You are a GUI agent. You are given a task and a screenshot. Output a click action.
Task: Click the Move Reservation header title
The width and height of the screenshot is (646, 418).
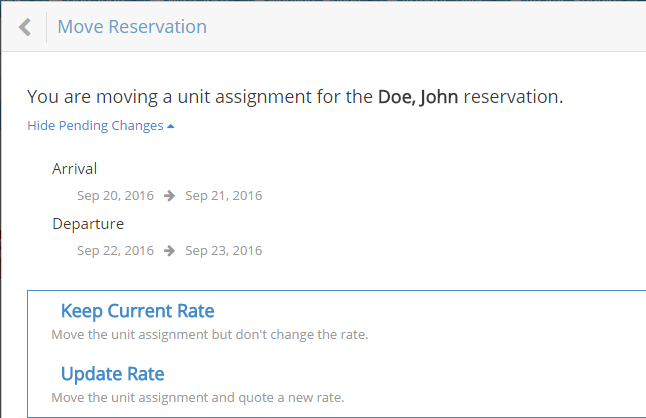132,27
